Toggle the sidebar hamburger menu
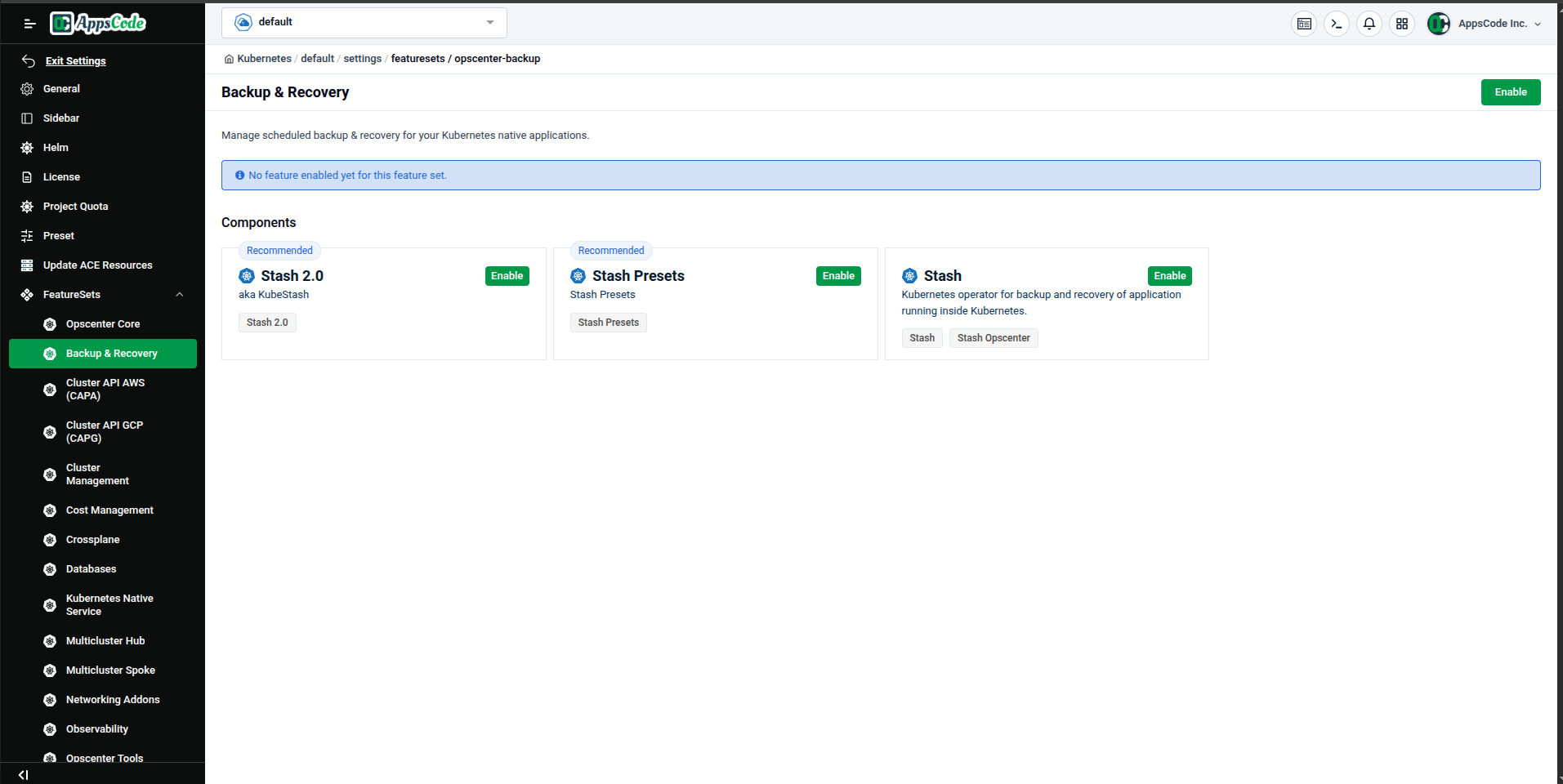 [x=29, y=23]
